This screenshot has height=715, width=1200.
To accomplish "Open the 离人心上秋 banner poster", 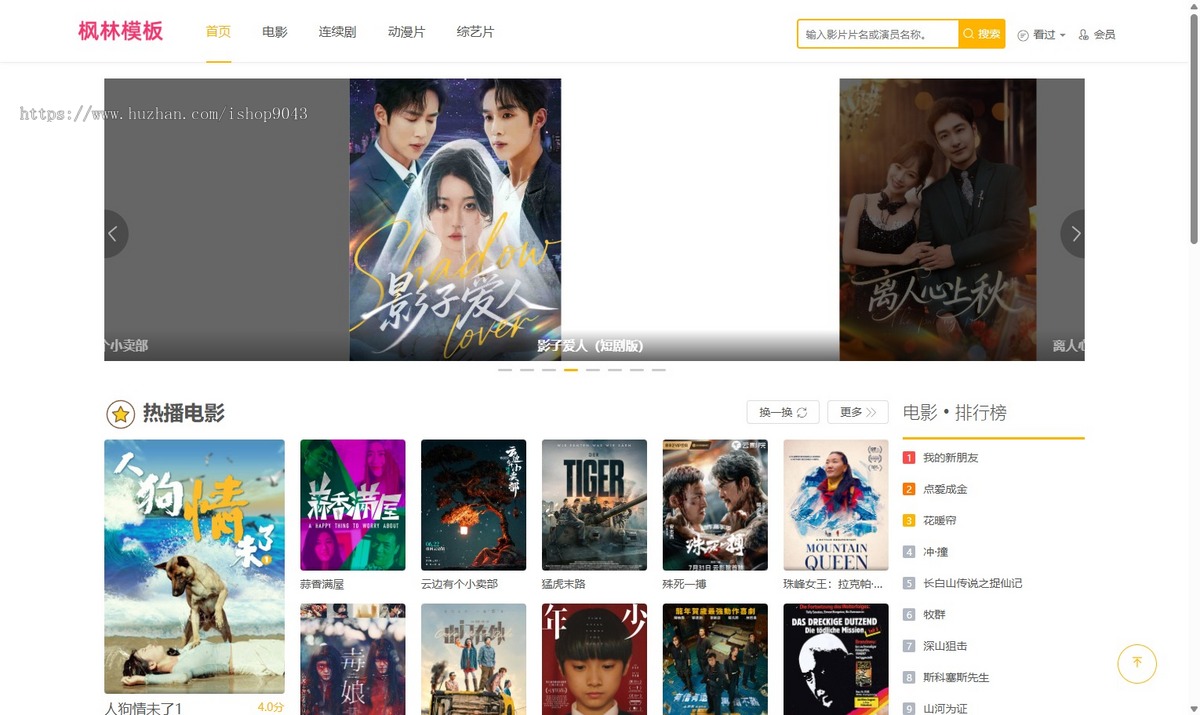I will coord(938,219).
